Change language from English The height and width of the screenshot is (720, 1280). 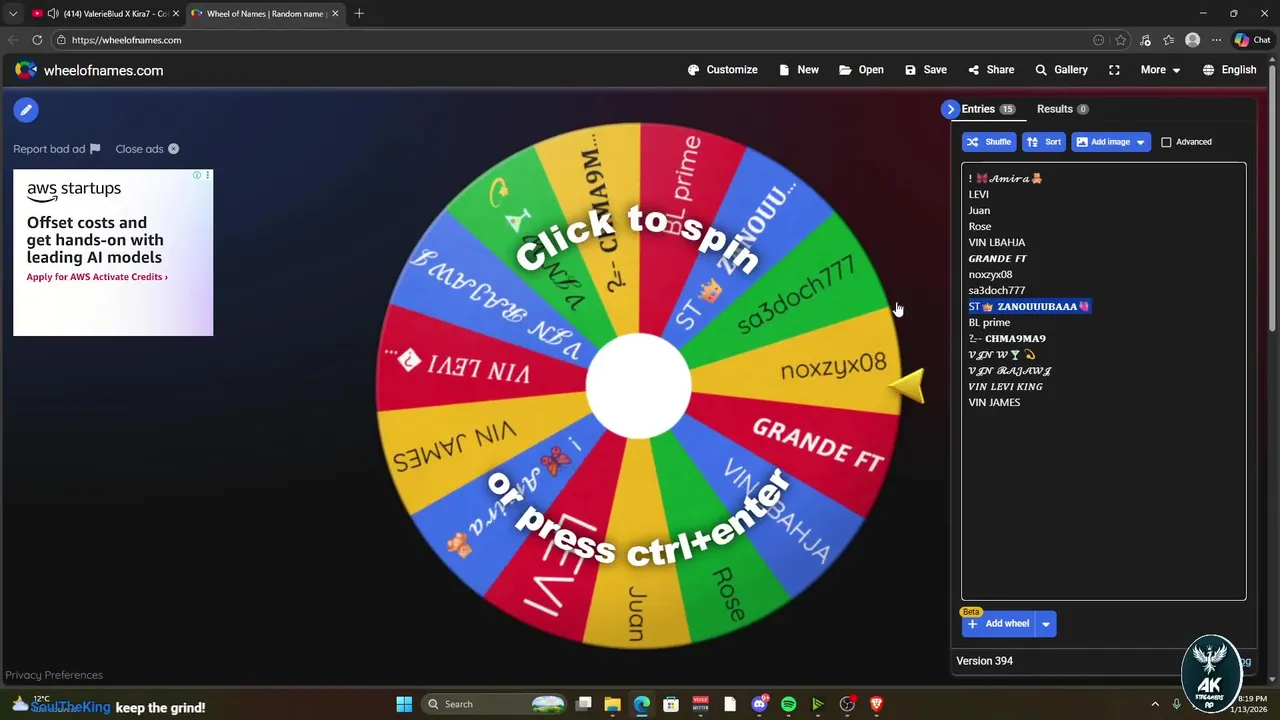click(x=1229, y=70)
